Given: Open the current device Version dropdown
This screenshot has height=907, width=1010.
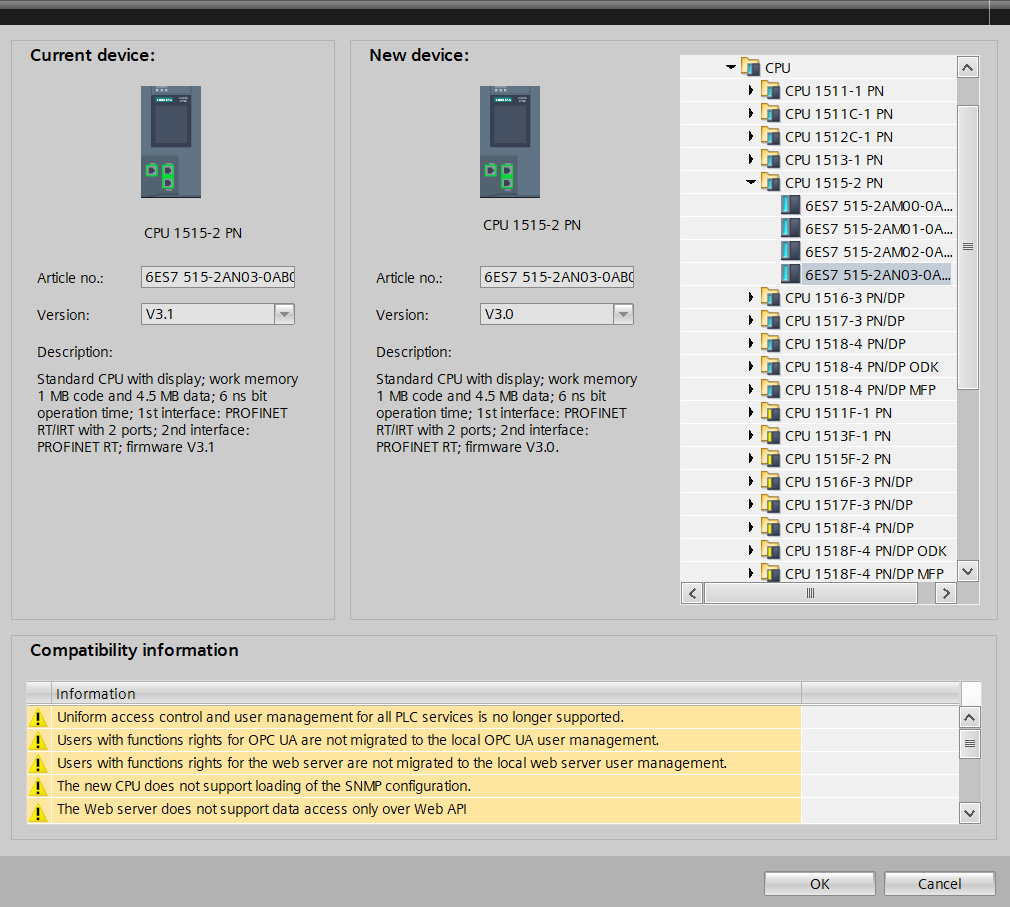Looking at the screenshot, I should coord(284,315).
